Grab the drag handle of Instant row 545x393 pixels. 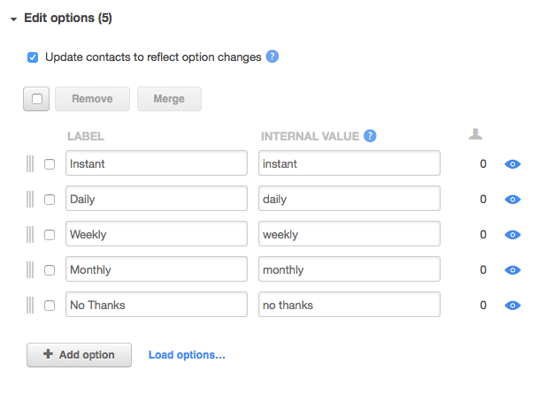[x=30, y=164]
